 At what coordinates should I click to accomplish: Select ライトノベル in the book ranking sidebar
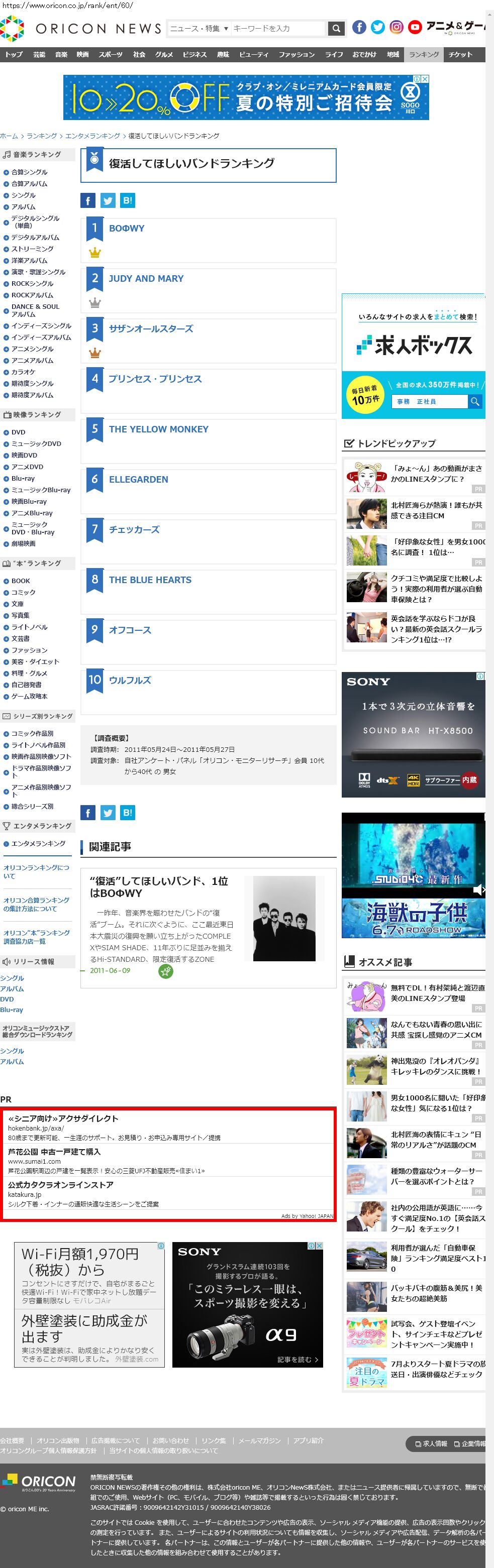point(29,627)
